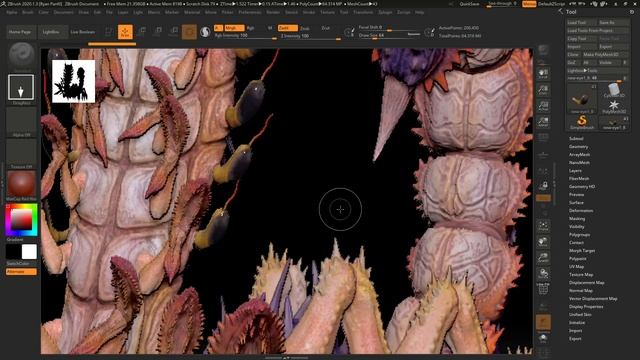Select the Draw mode icon
640x360 pixels.
click(x=125, y=32)
